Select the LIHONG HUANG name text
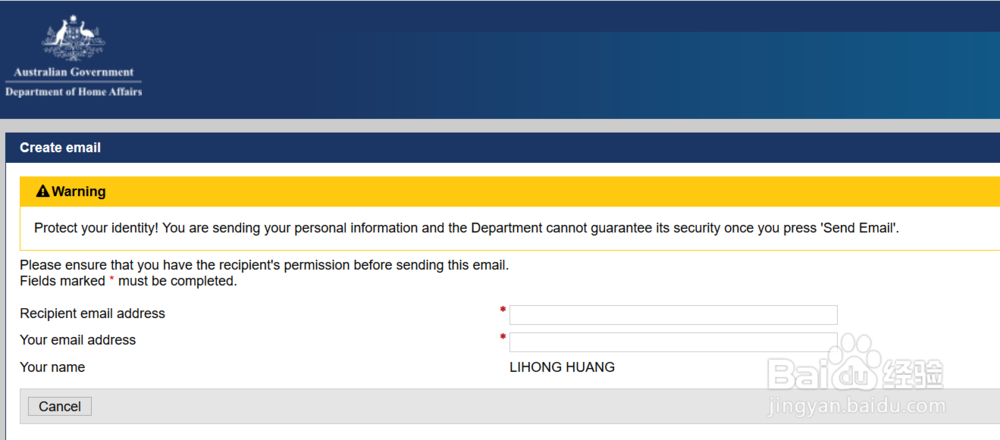This screenshot has width=1000, height=440. click(562, 367)
